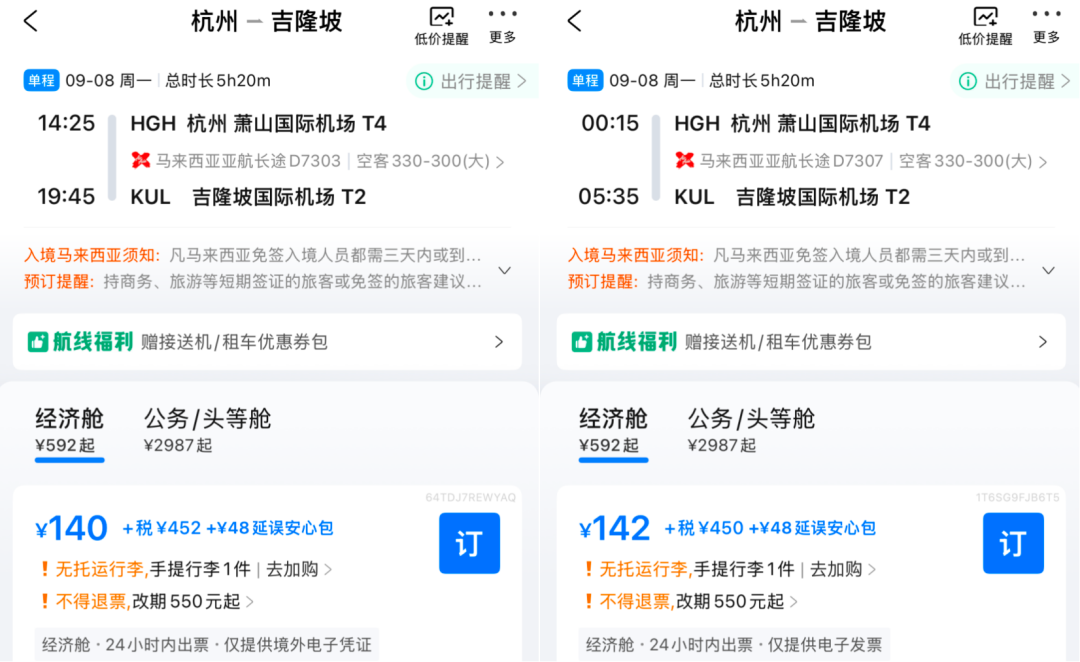Tap the 航线福利 gift icon on right screen
This screenshot has height=662, width=1080.
pyautogui.click(x=583, y=341)
